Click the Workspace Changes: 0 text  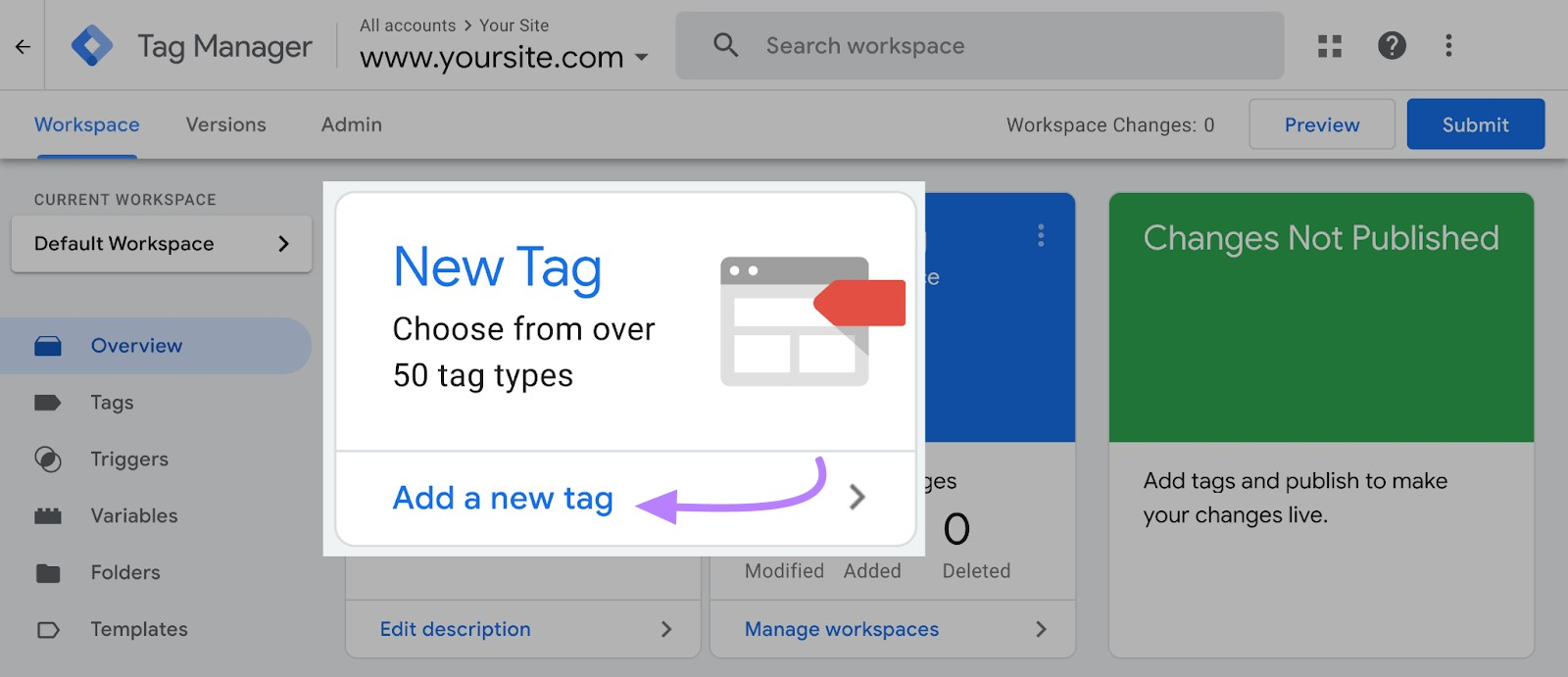(1110, 125)
